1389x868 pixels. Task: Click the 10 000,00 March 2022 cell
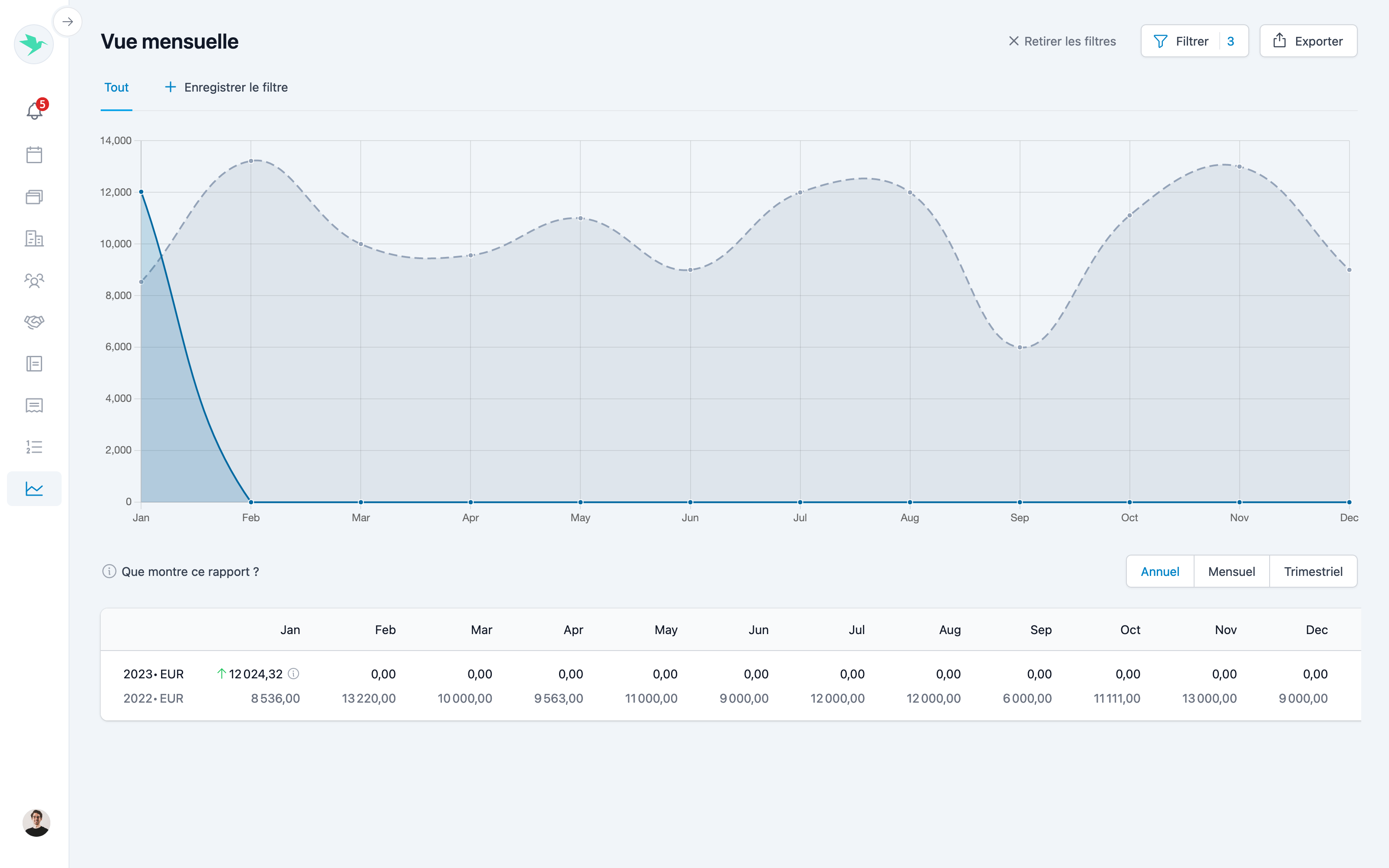click(465, 698)
